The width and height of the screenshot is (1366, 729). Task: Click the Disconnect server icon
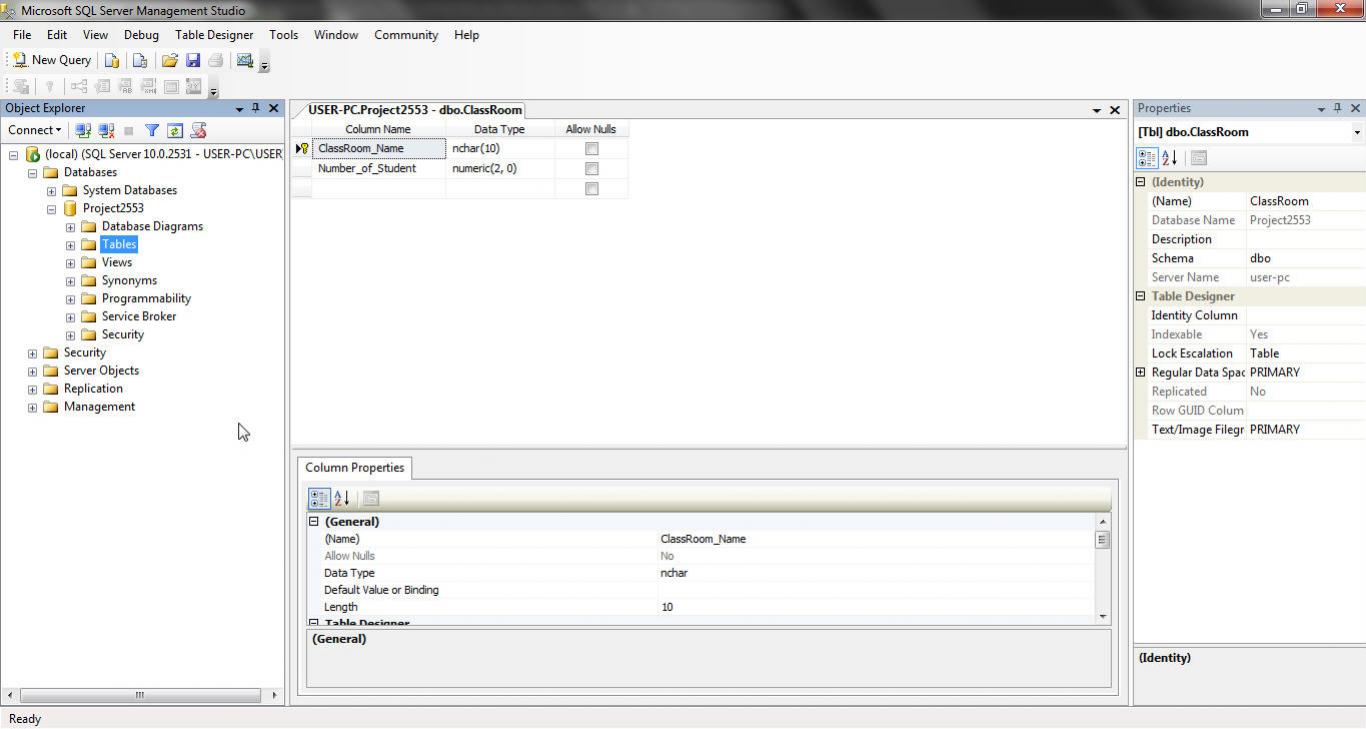(x=106, y=131)
